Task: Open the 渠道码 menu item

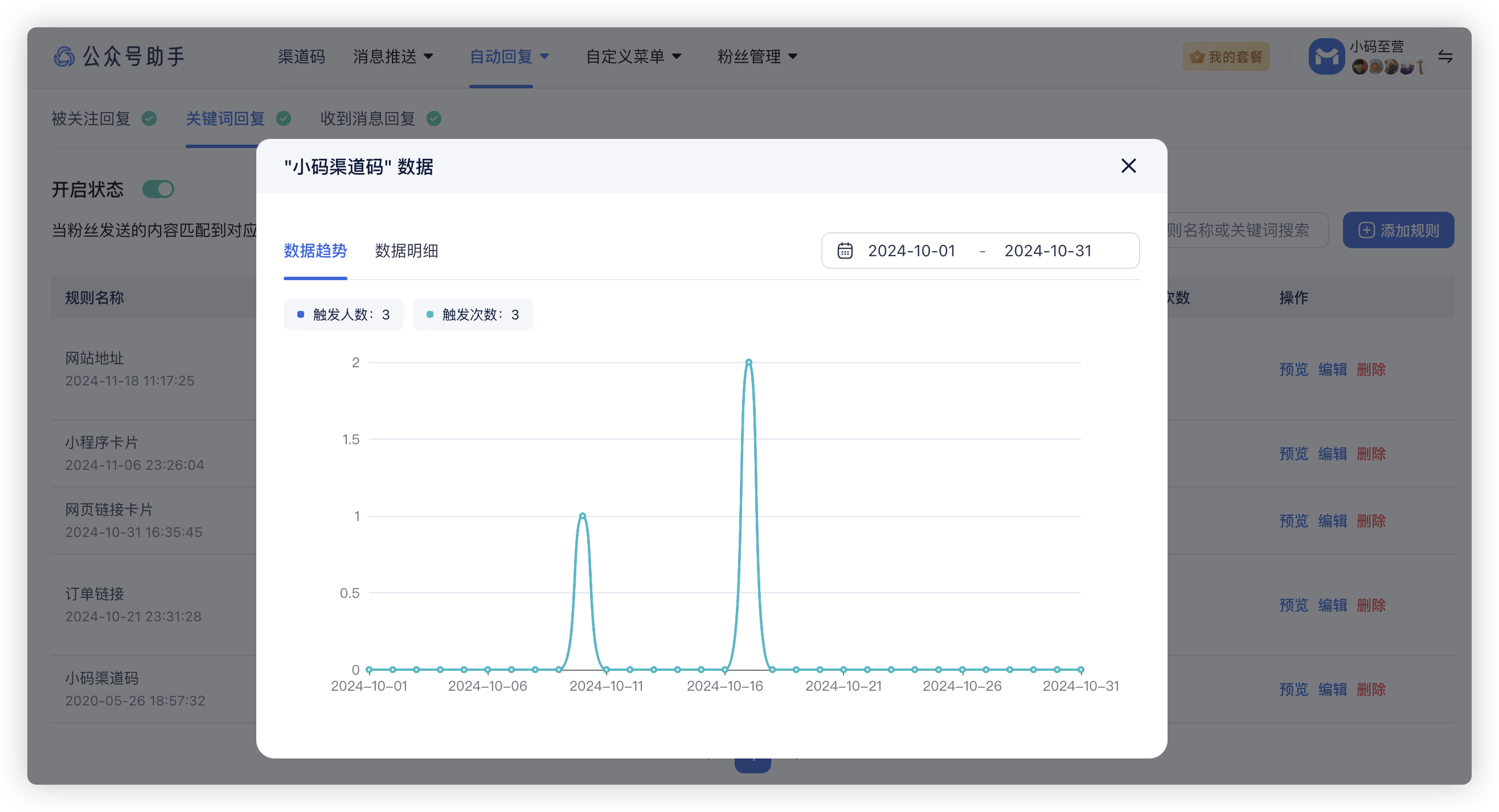Action: 301,56
